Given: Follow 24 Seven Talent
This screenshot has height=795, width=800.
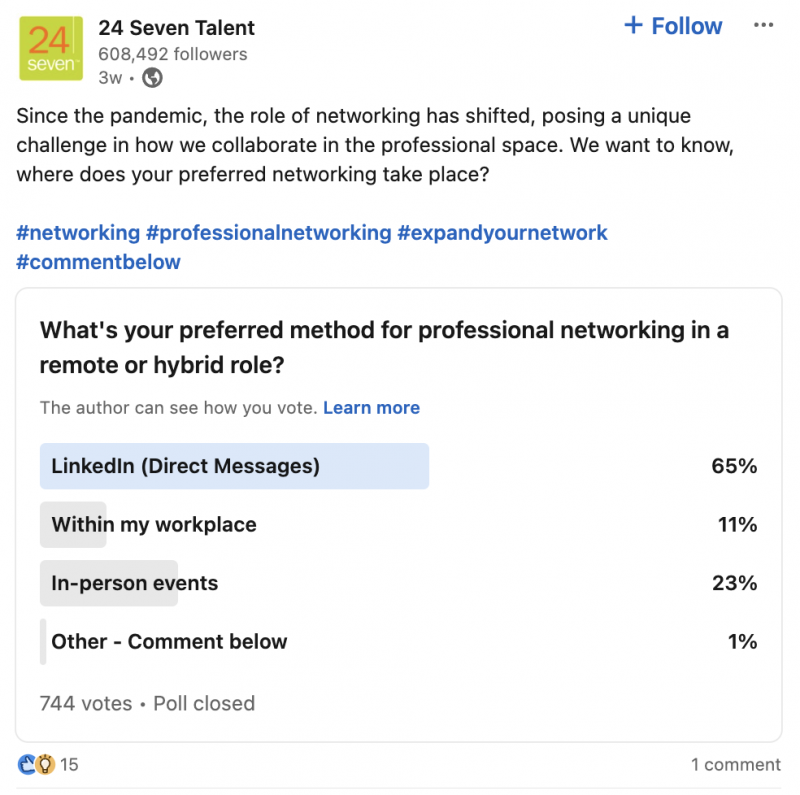Looking at the screenshot, I should click(673, 26).
